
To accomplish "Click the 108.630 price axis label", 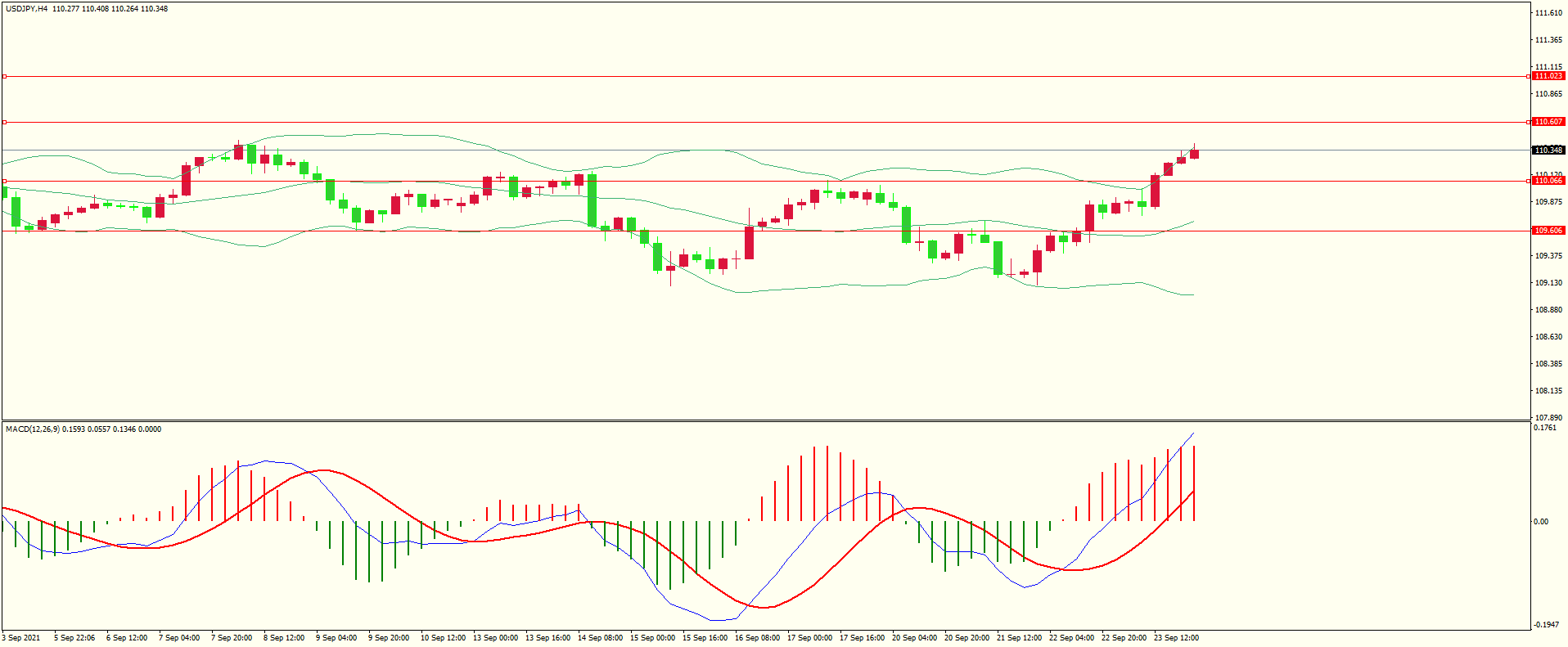I will tap(1548, 337).
